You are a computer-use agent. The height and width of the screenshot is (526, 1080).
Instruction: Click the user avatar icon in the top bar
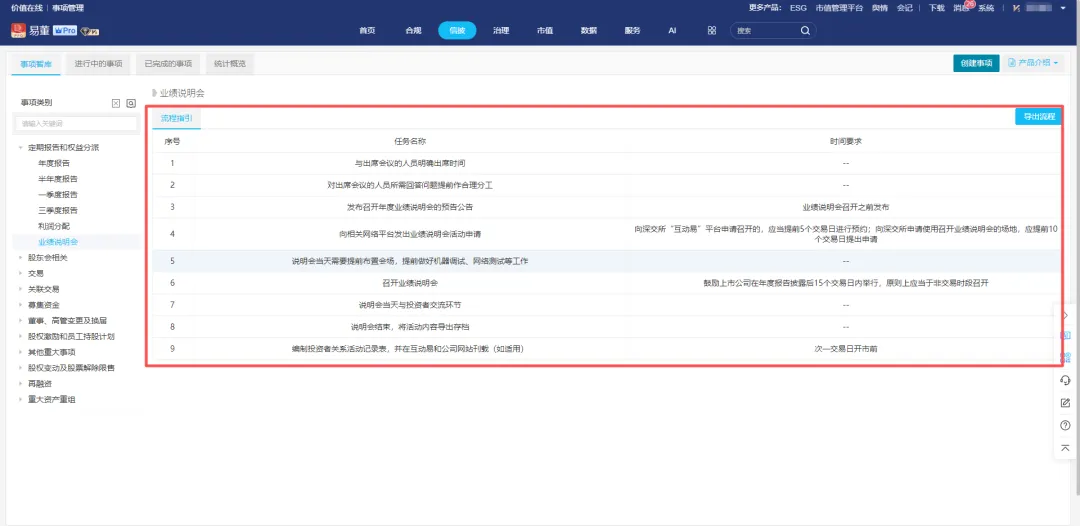click(1016, 8)
